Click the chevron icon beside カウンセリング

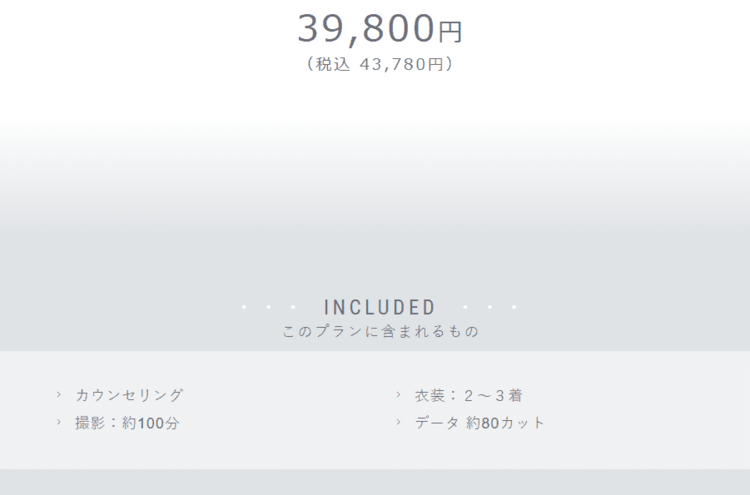coord(59,395)
